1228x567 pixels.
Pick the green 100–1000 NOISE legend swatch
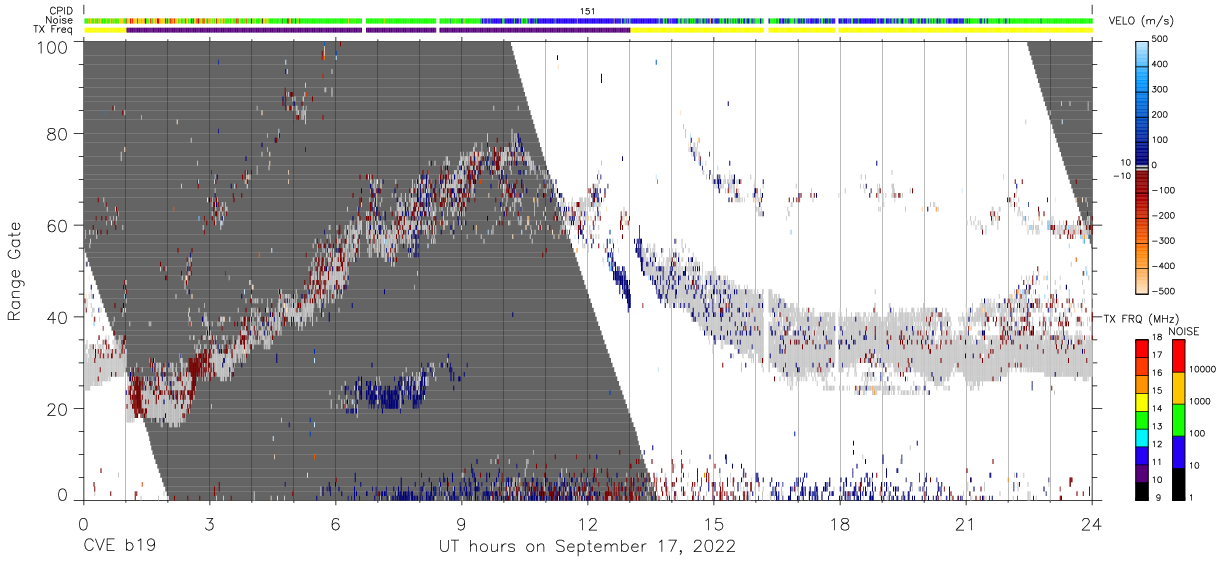1178,419
